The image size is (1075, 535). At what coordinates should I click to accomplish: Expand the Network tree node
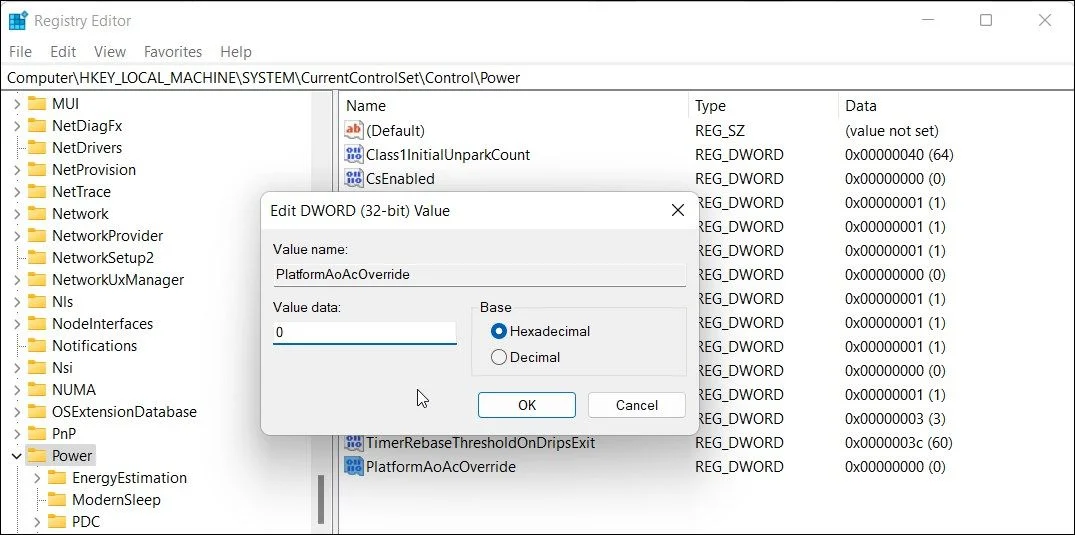click(16, 213)
